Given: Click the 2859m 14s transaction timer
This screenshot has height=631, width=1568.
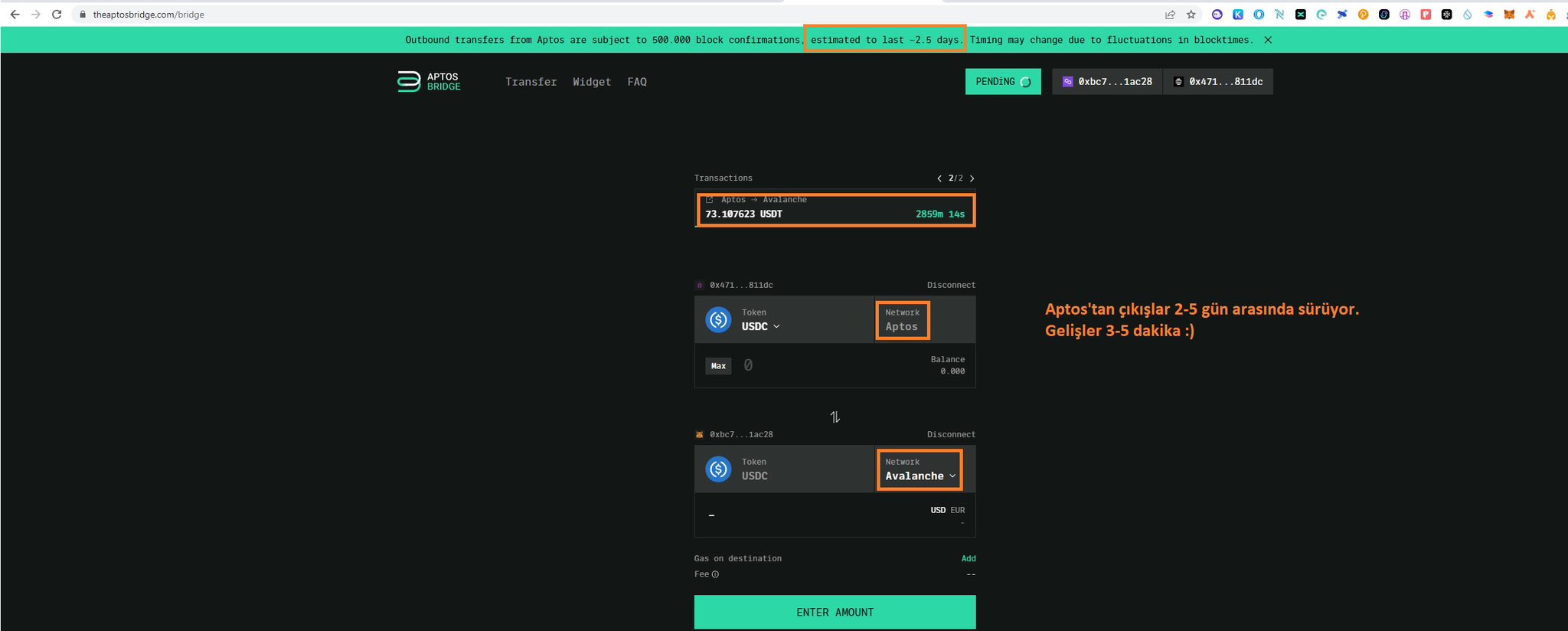Looking at the screenshot, I should click(x=940, y=214).
